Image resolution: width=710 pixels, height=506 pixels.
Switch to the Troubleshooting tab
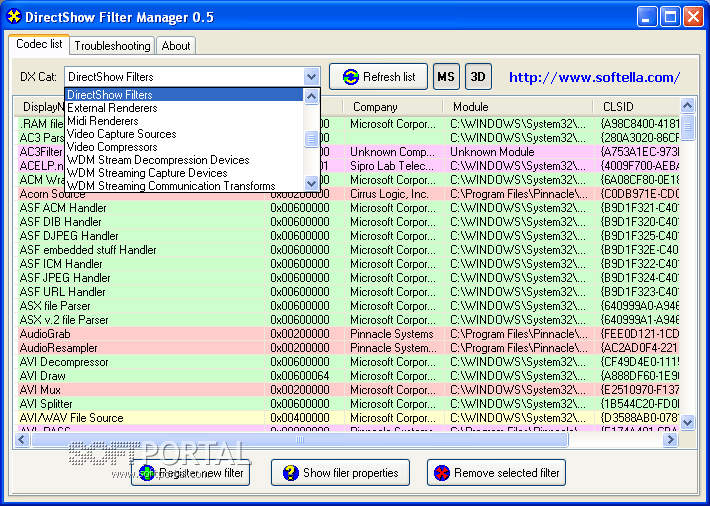112,46
